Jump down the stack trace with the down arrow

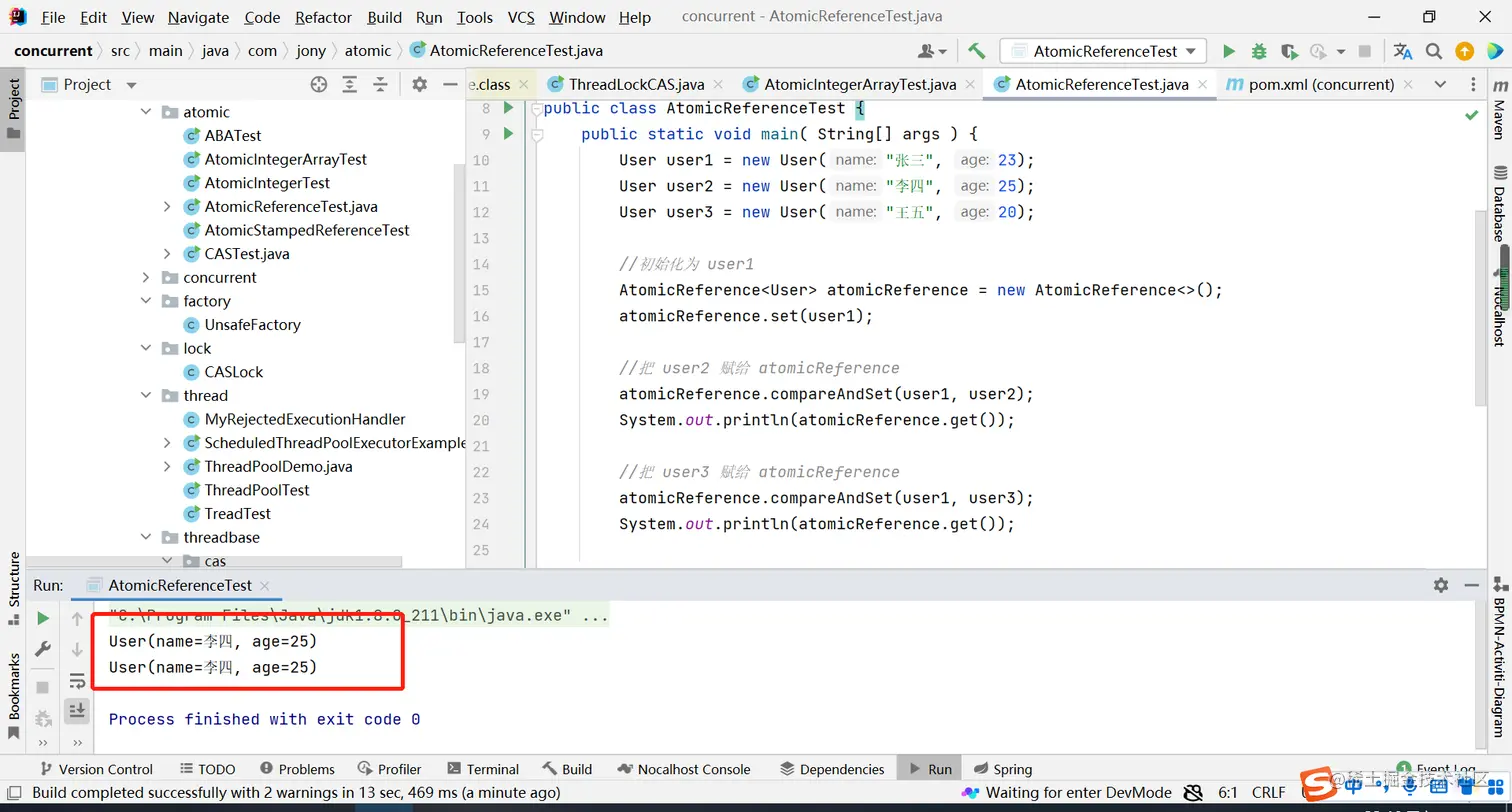click(x=77, y=650)
